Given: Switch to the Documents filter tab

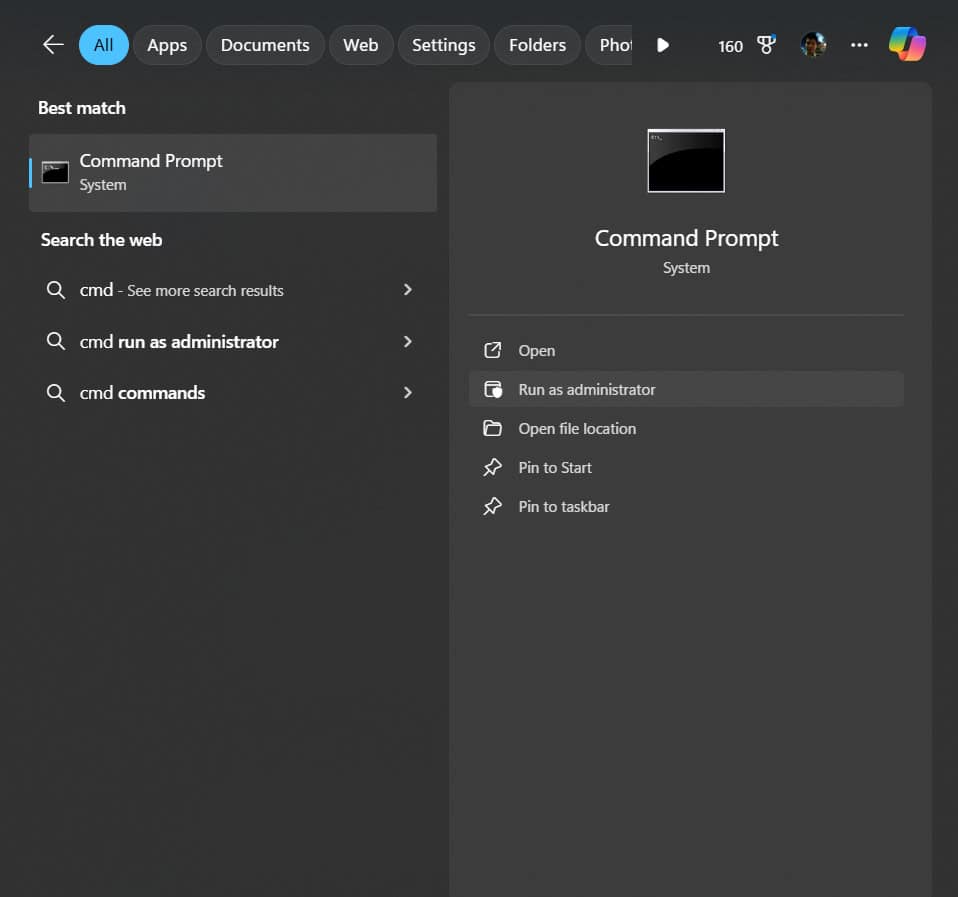Looking at the screenshot, I should click(x=265, y=45).
